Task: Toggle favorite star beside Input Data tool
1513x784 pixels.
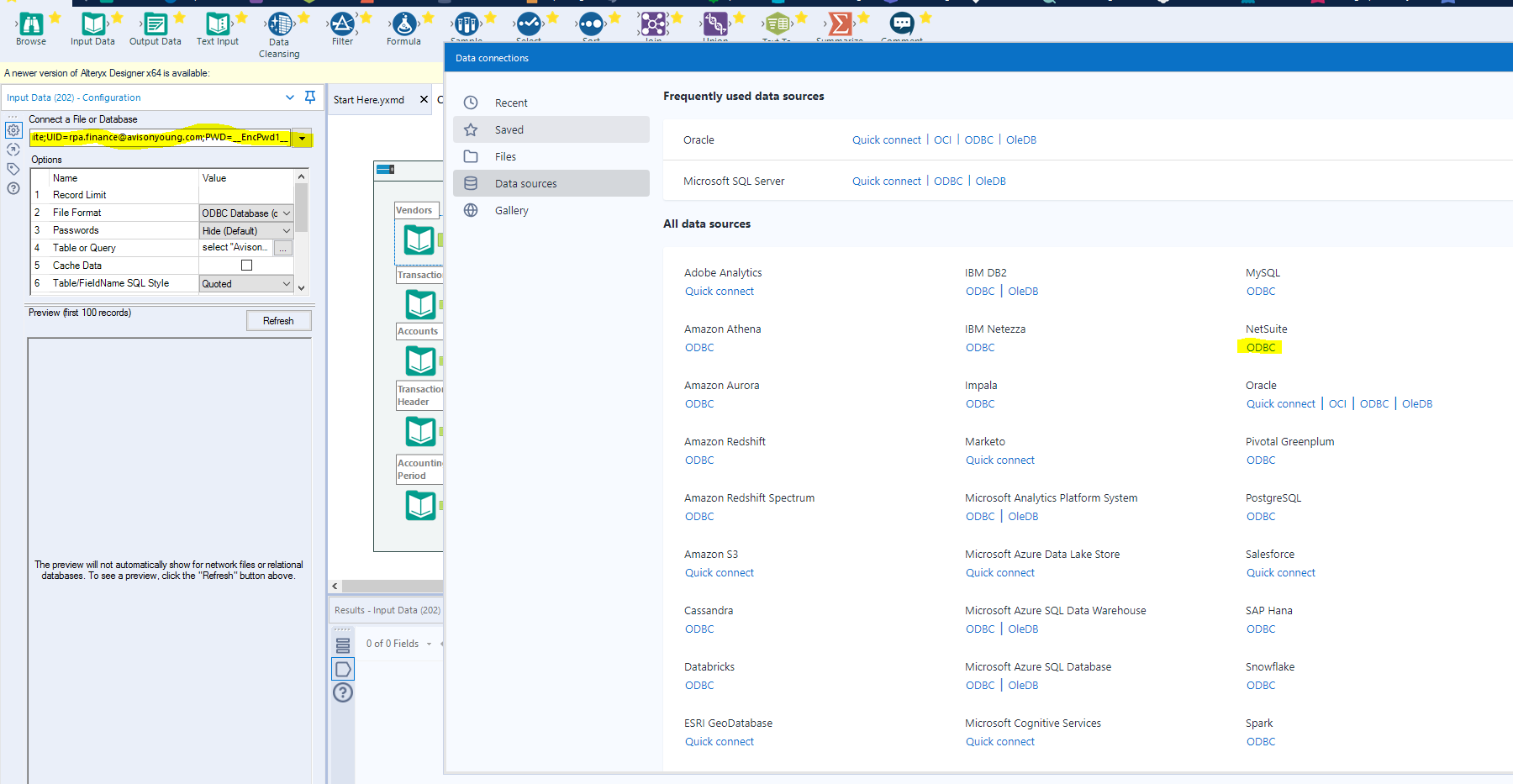Action: [x=118, y=17]
